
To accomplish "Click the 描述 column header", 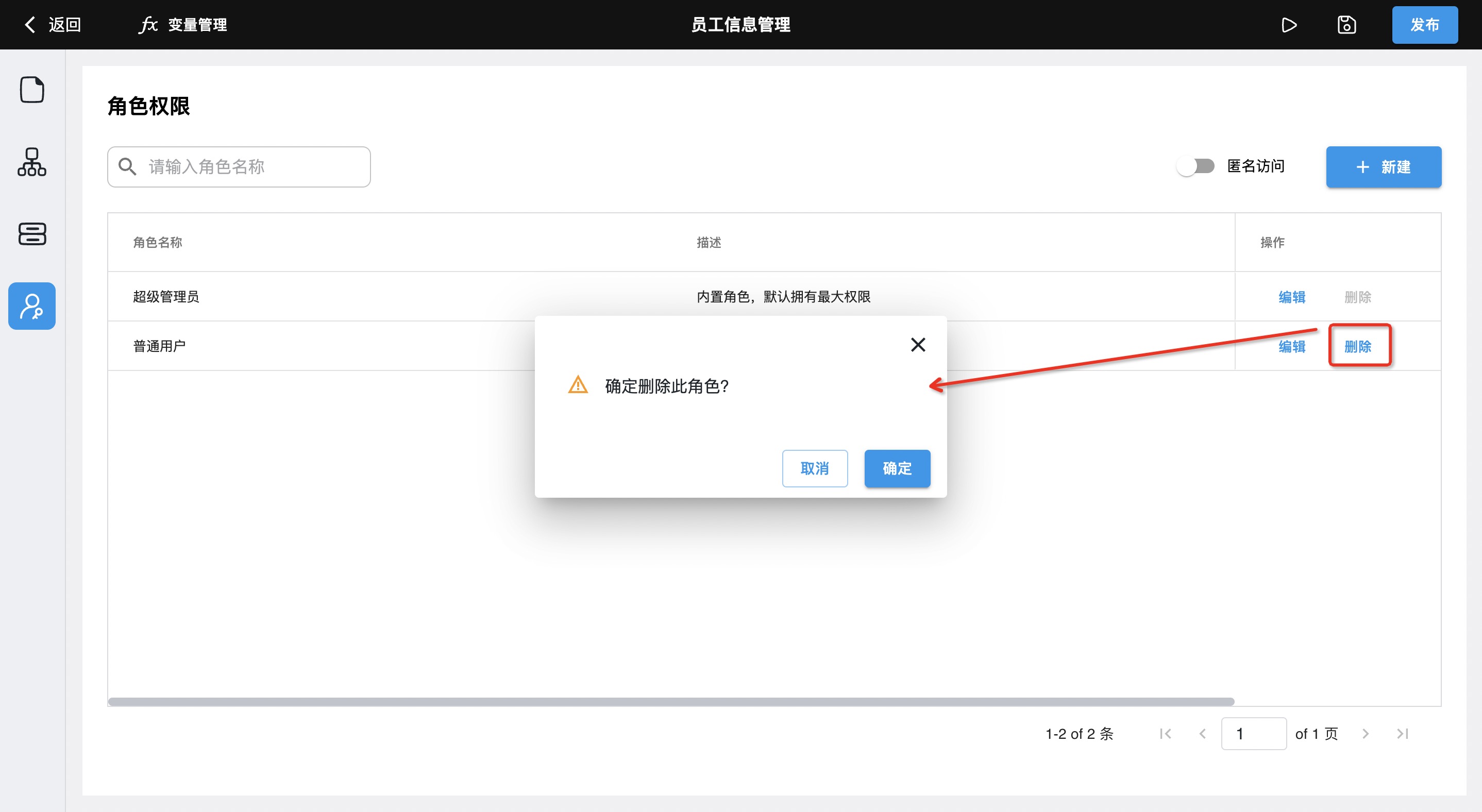I will click(708, 242).
